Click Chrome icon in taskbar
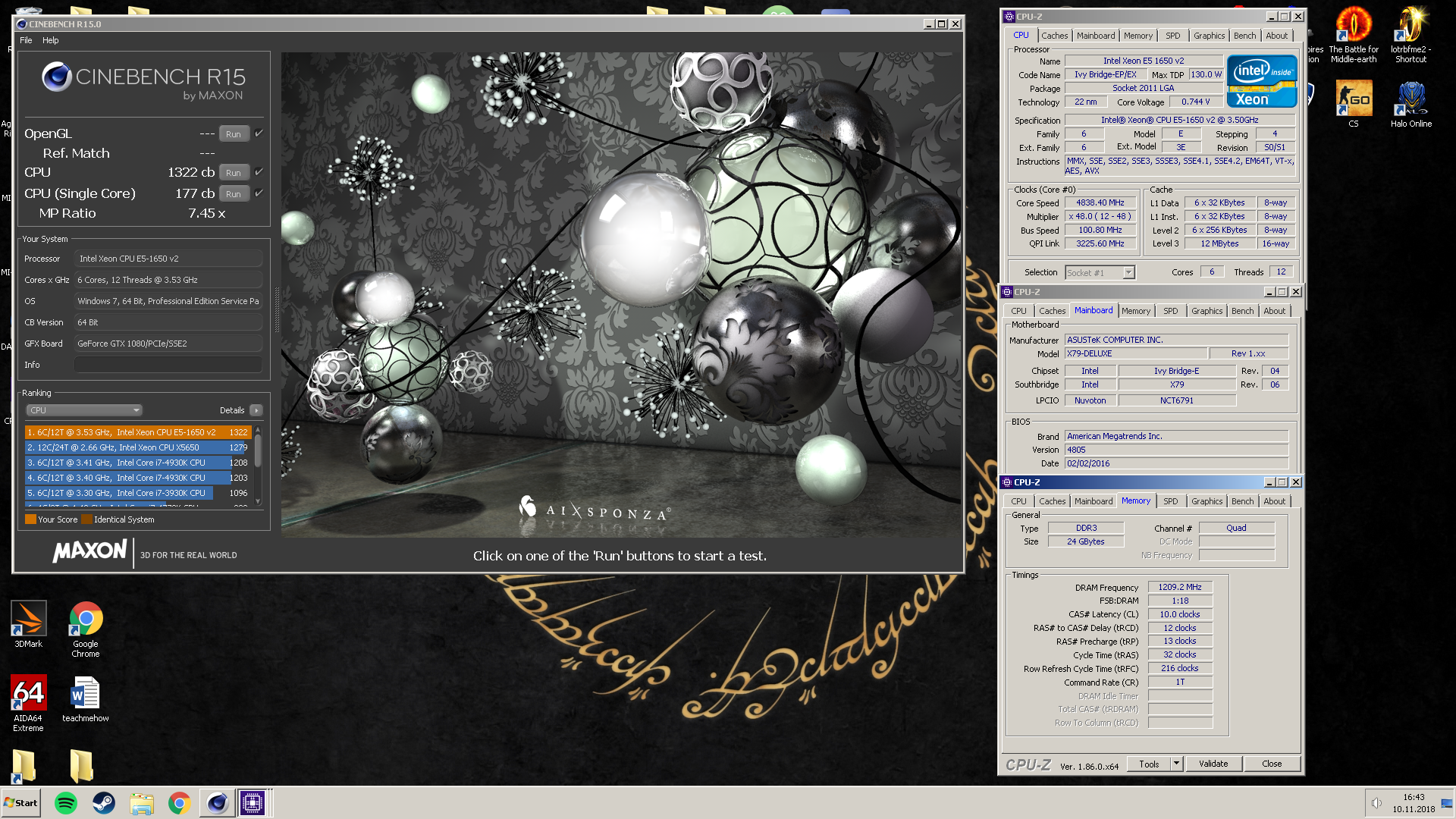Image resolution: width=1456 pixels, height=819 pixels. click(180, 802)
